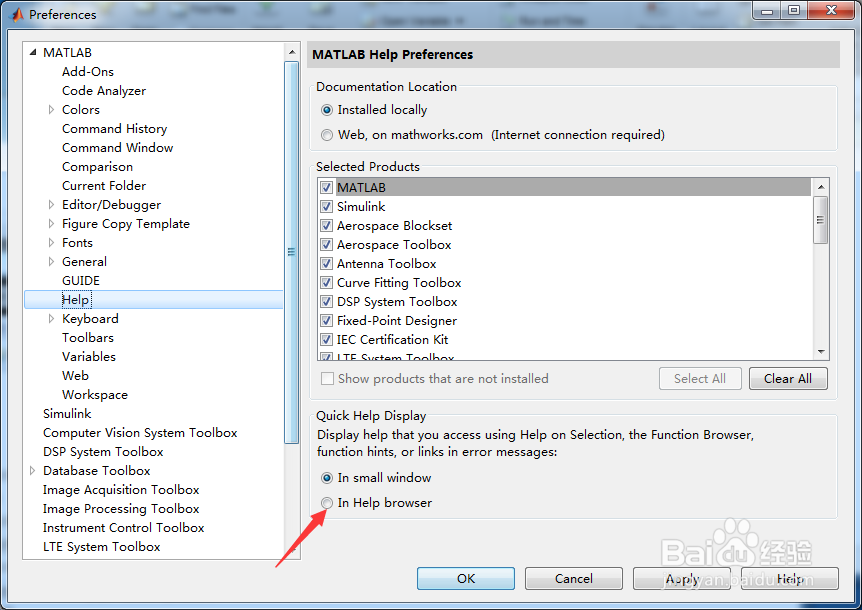The width and height of the screenshot is (862, 610).
Task: Click Clear All products button
Action: click(x=788, y=379)
